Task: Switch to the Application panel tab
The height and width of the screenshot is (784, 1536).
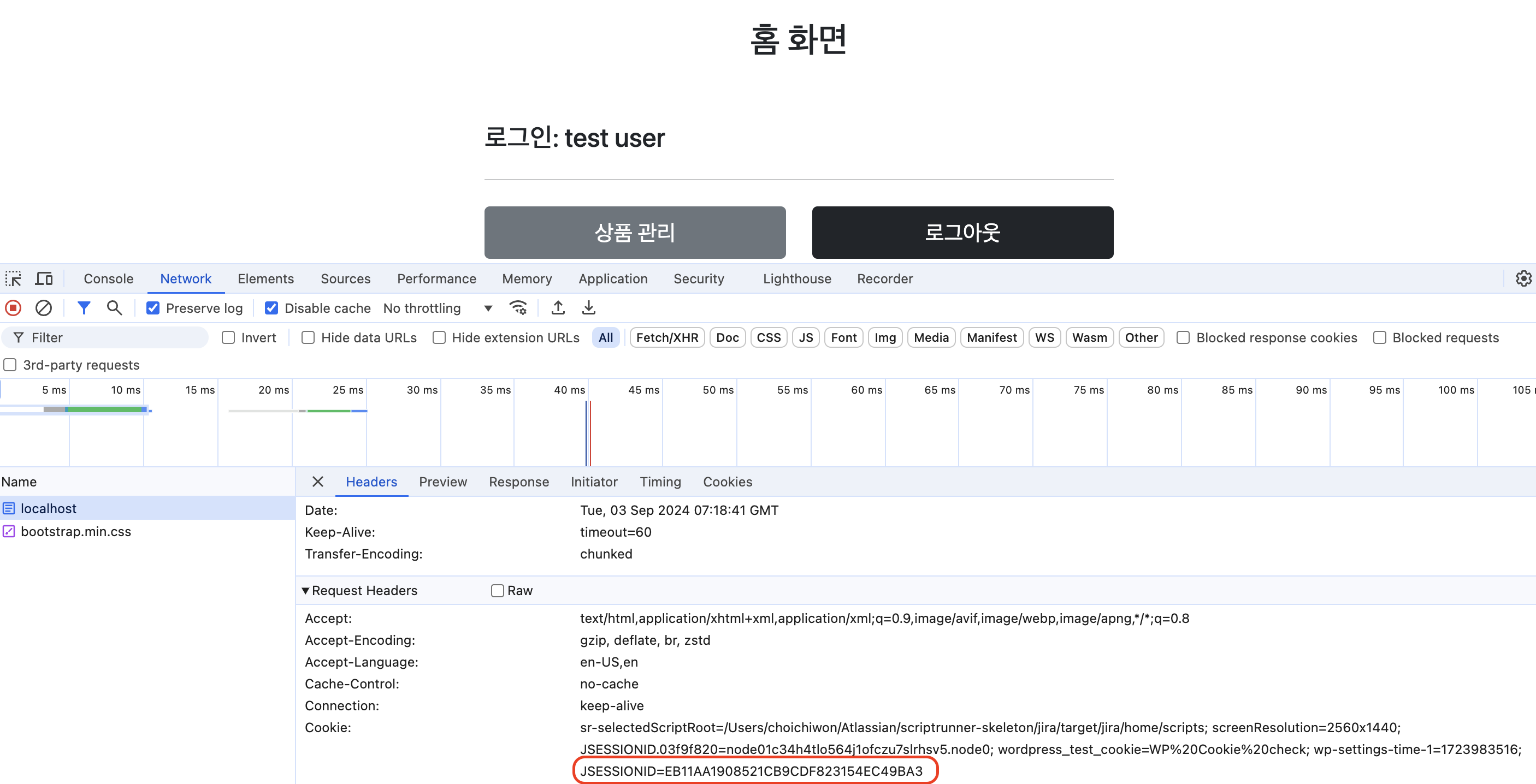Action: click(612, 278)
